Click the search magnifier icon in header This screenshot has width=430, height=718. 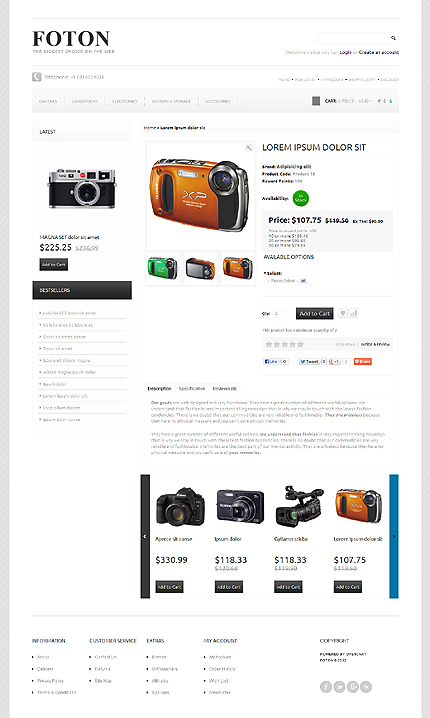(x=393, y=38)
